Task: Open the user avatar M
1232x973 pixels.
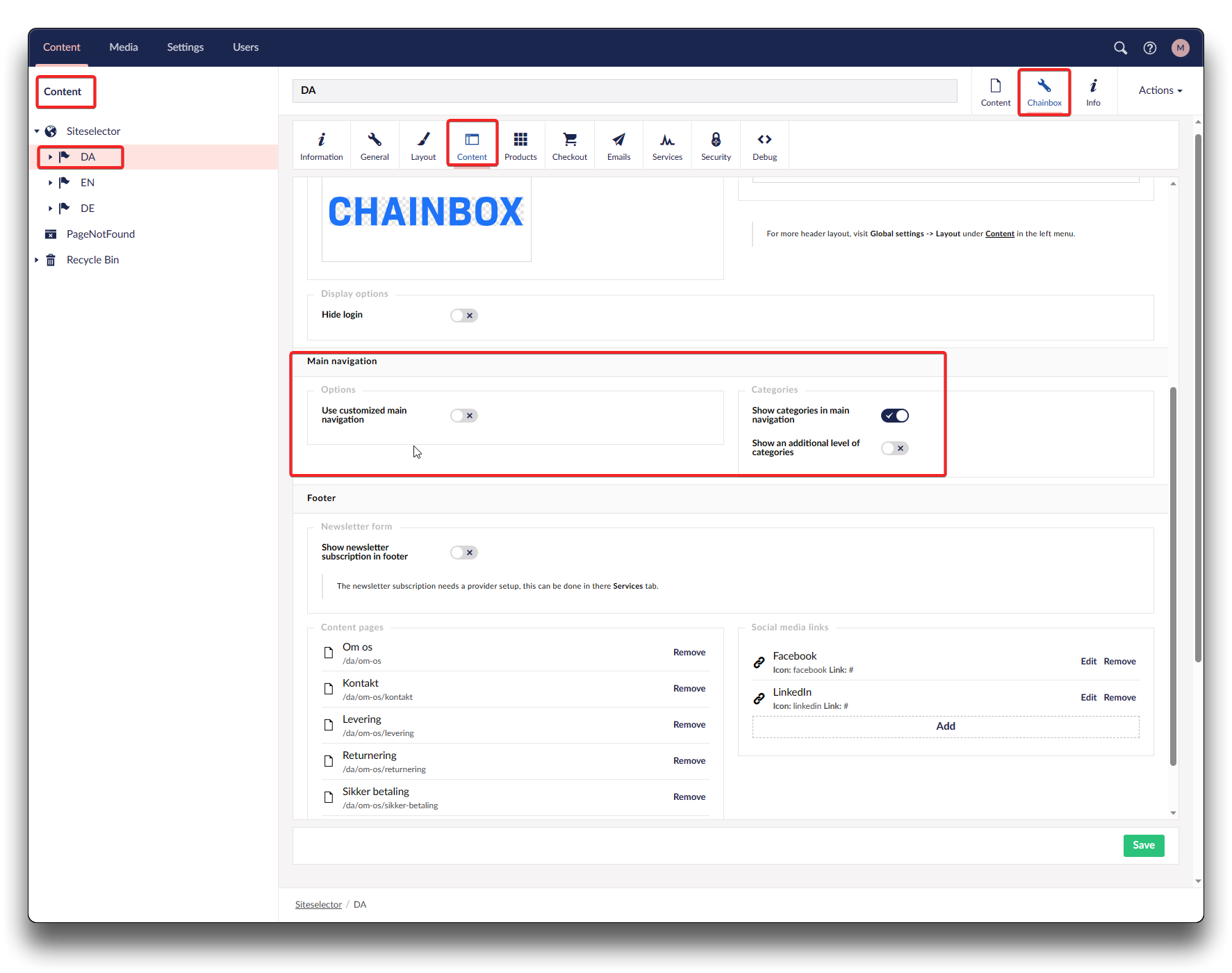Action: (x=1180, y=47)
